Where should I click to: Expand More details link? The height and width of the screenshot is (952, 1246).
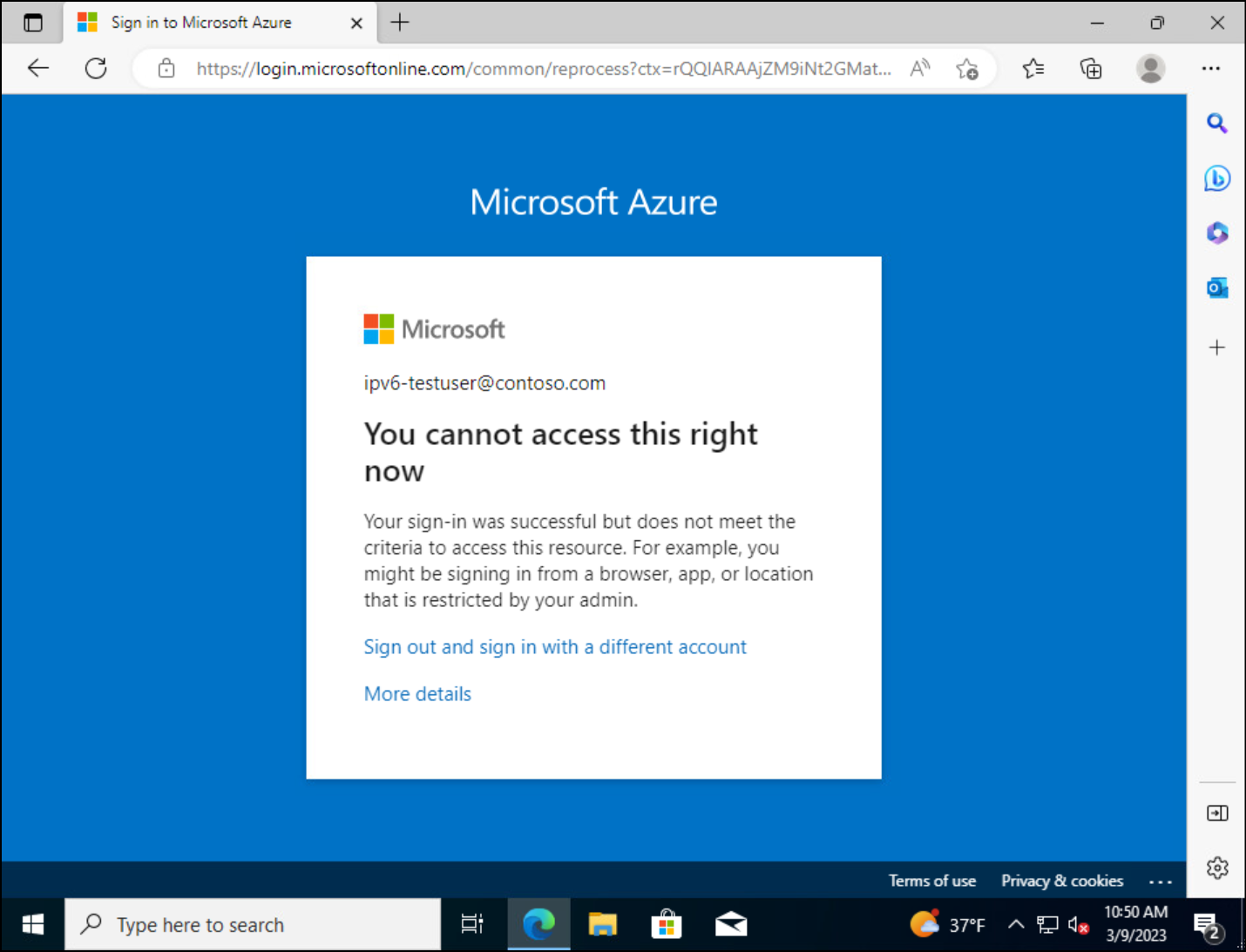click(x=417, y=694)
